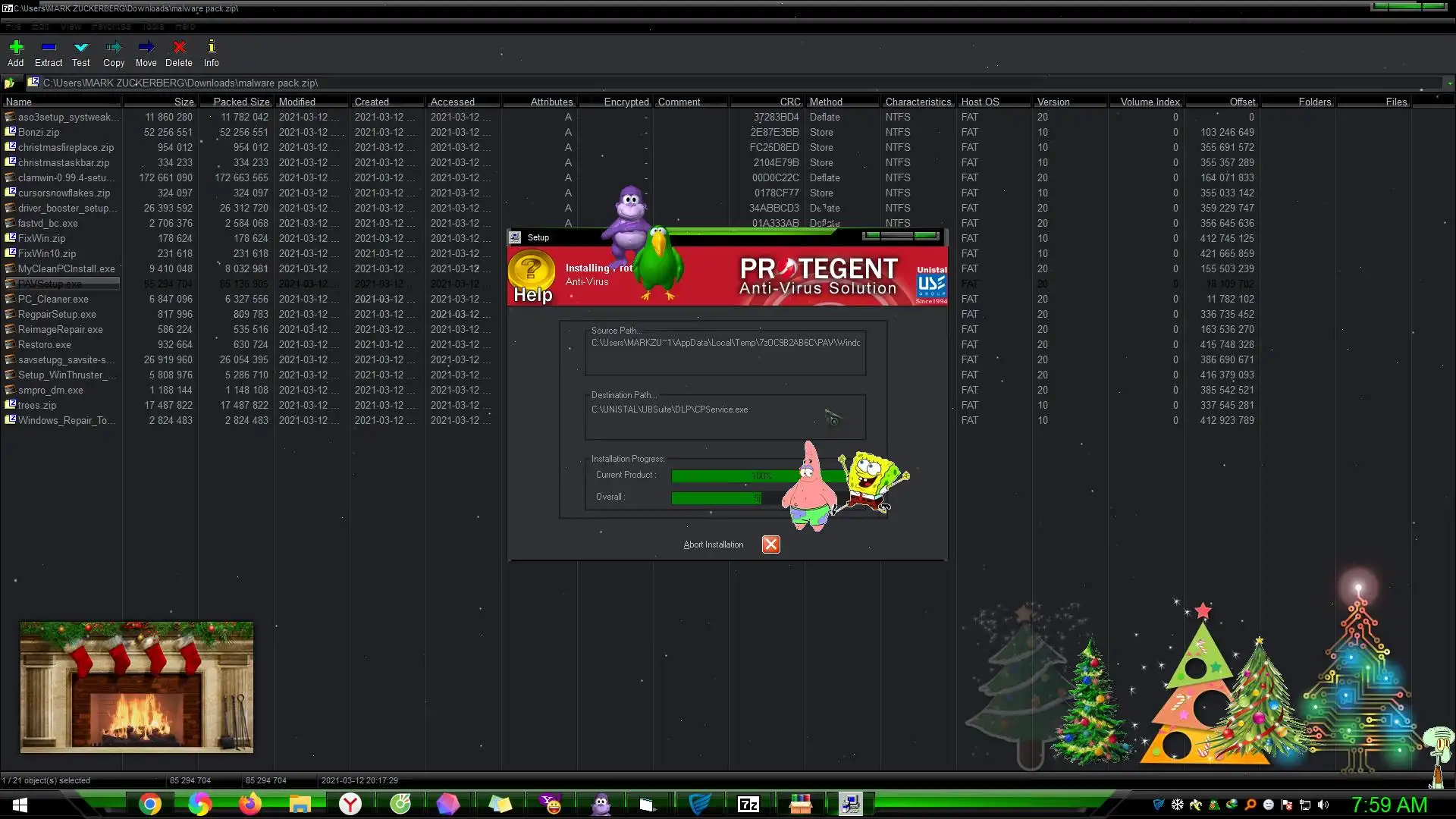Click the Abort Installation label
This screenshot has width=1456, height=819.
(713, 544)
